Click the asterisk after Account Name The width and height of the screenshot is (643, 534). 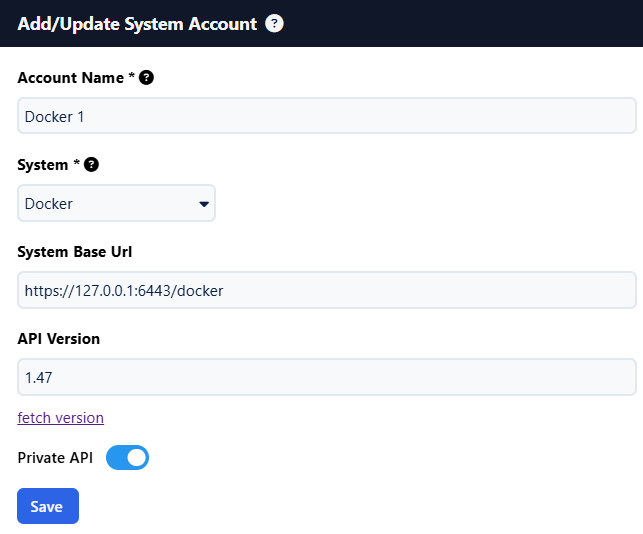132,76
